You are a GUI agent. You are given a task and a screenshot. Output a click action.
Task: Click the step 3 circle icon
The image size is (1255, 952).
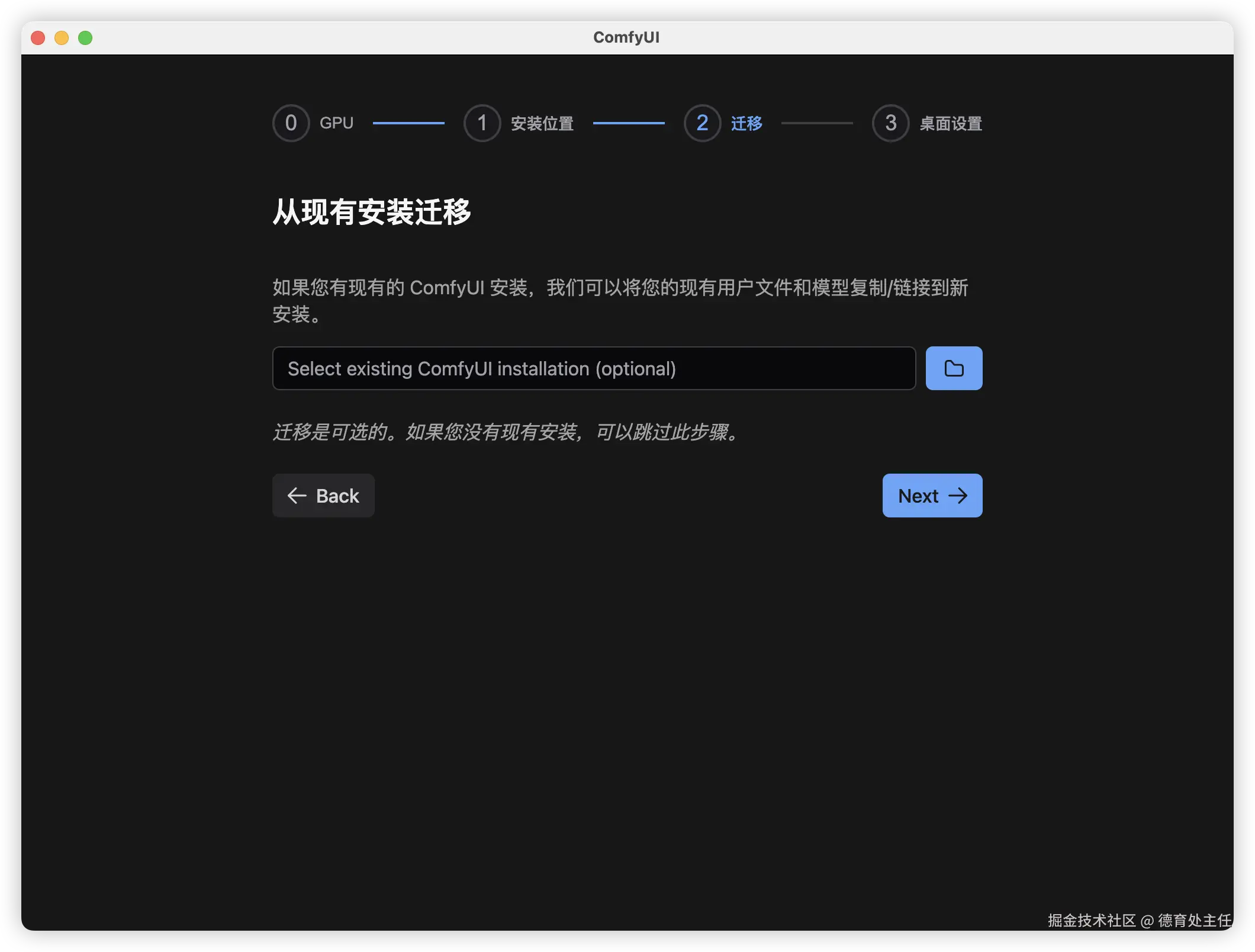[890, 123]
